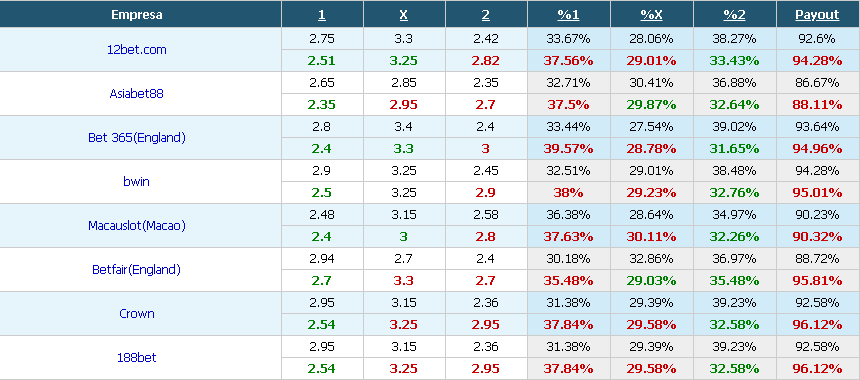Sort by the Payout column header
Screen dimensions: 860x380
click(x=817, y=15)
